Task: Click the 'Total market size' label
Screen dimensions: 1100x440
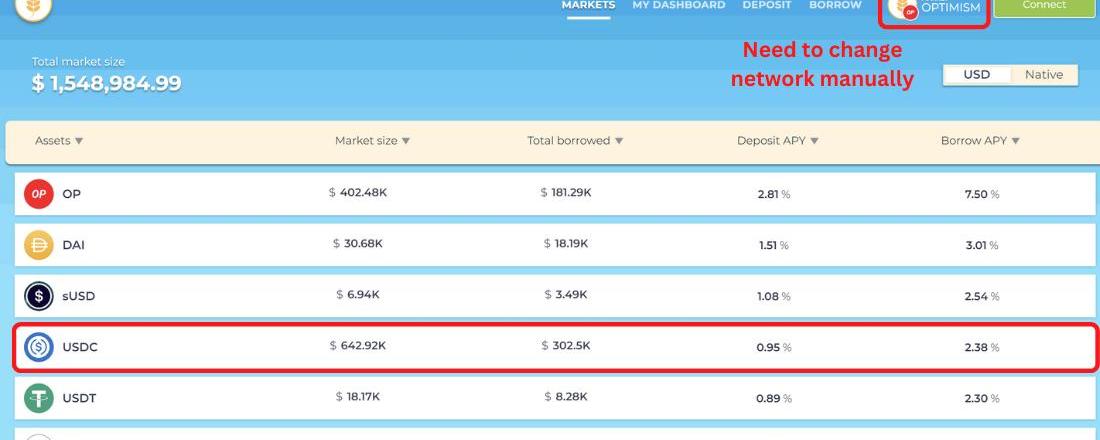Action: click(78, 62)
